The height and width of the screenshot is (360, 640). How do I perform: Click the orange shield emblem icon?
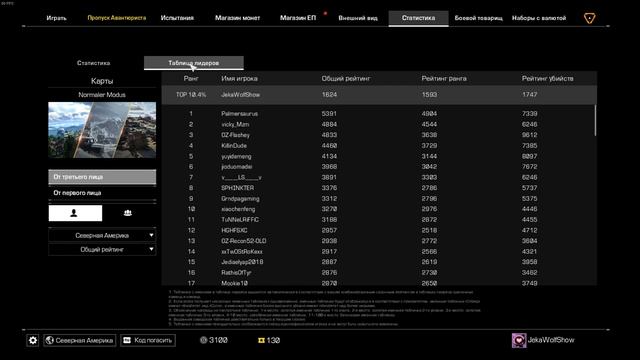pyautogui.click(x=589, y=18)
